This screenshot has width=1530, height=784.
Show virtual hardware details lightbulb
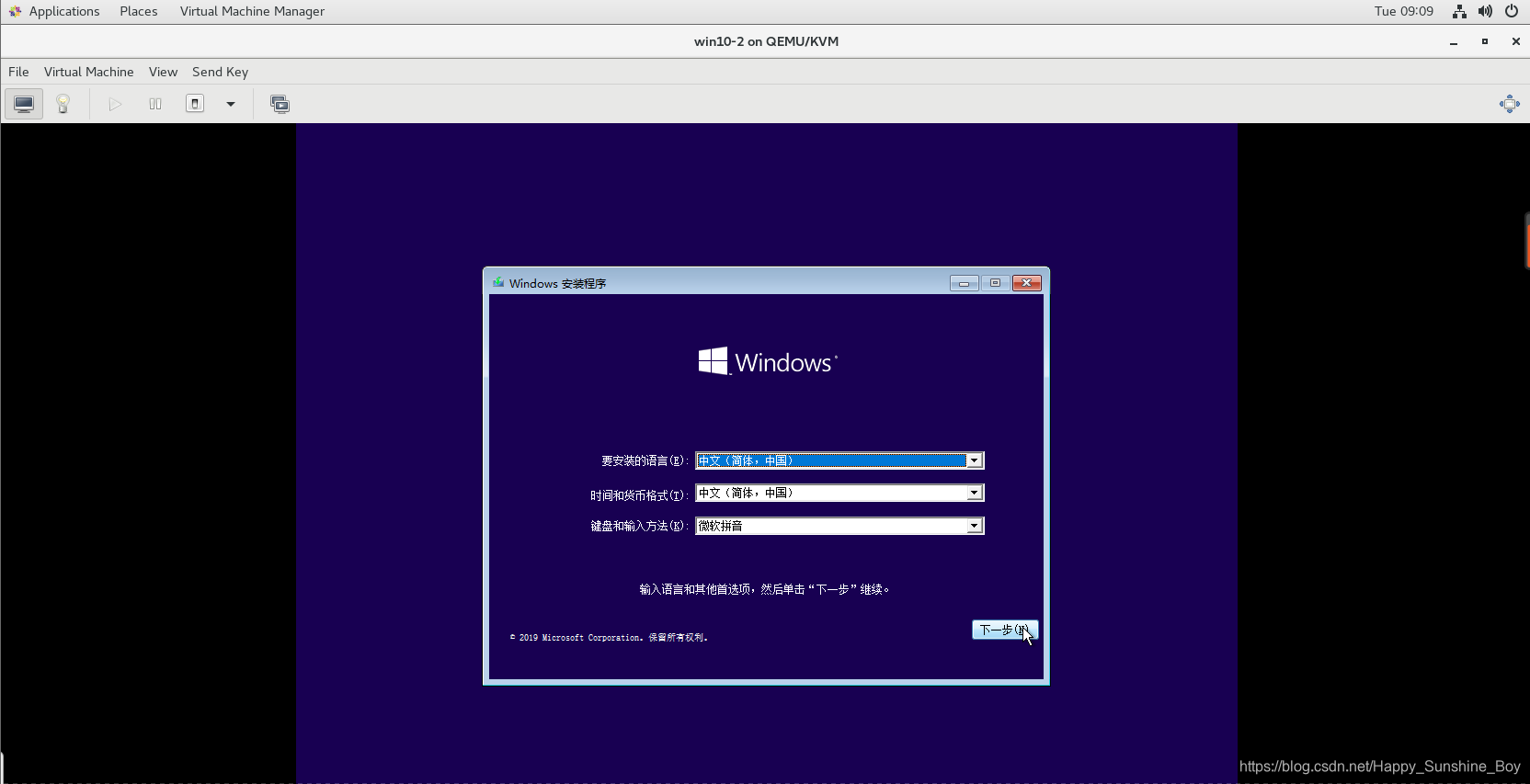tap(63, 104)
